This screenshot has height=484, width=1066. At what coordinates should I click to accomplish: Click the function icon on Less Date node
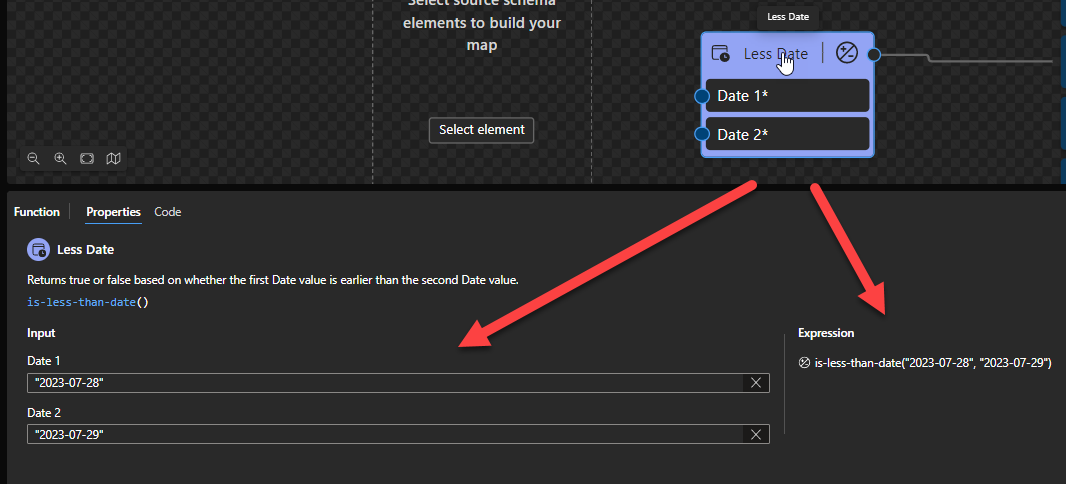[847, 54]
